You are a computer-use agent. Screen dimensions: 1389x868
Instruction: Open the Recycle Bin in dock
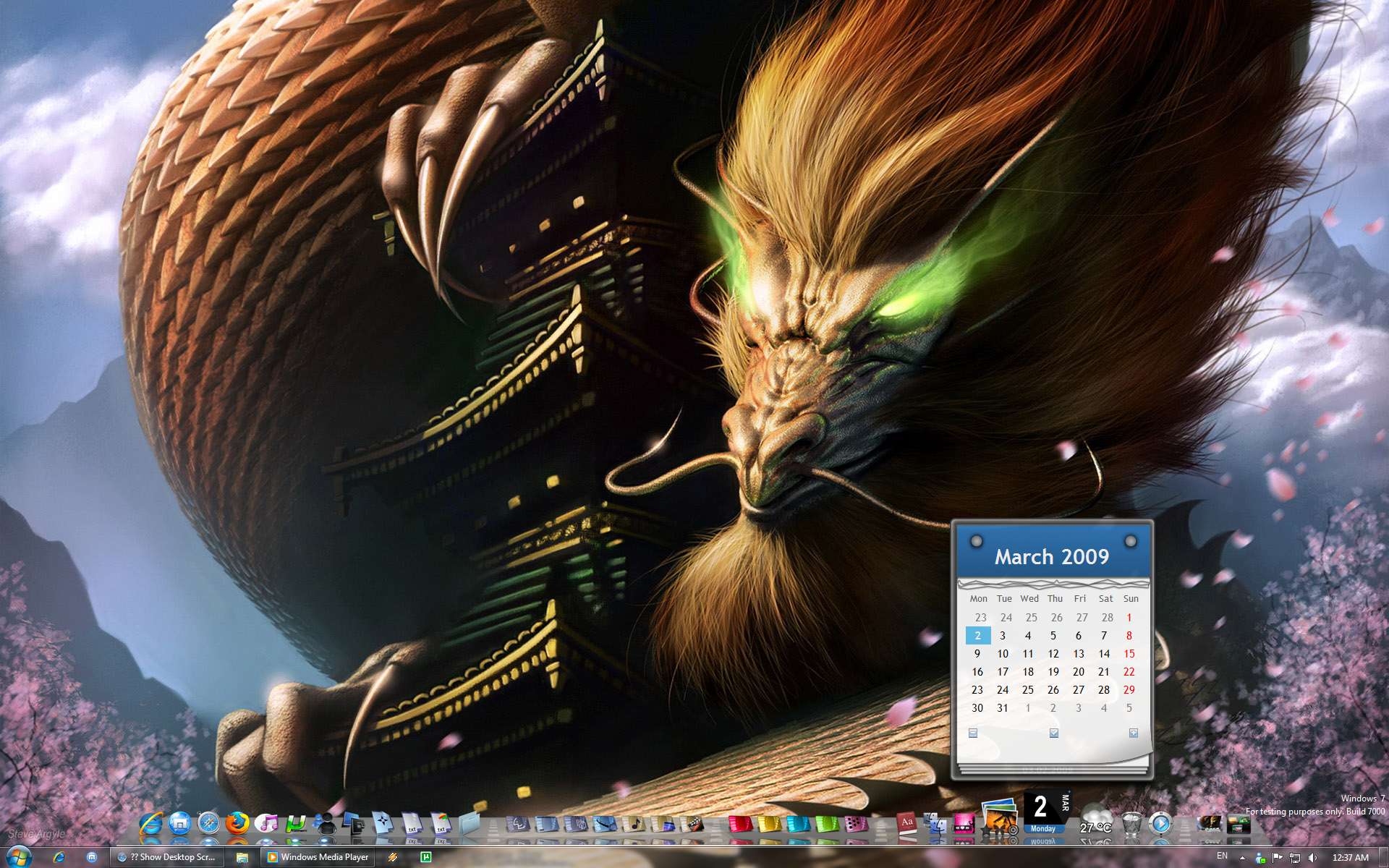click(1131, 823)
